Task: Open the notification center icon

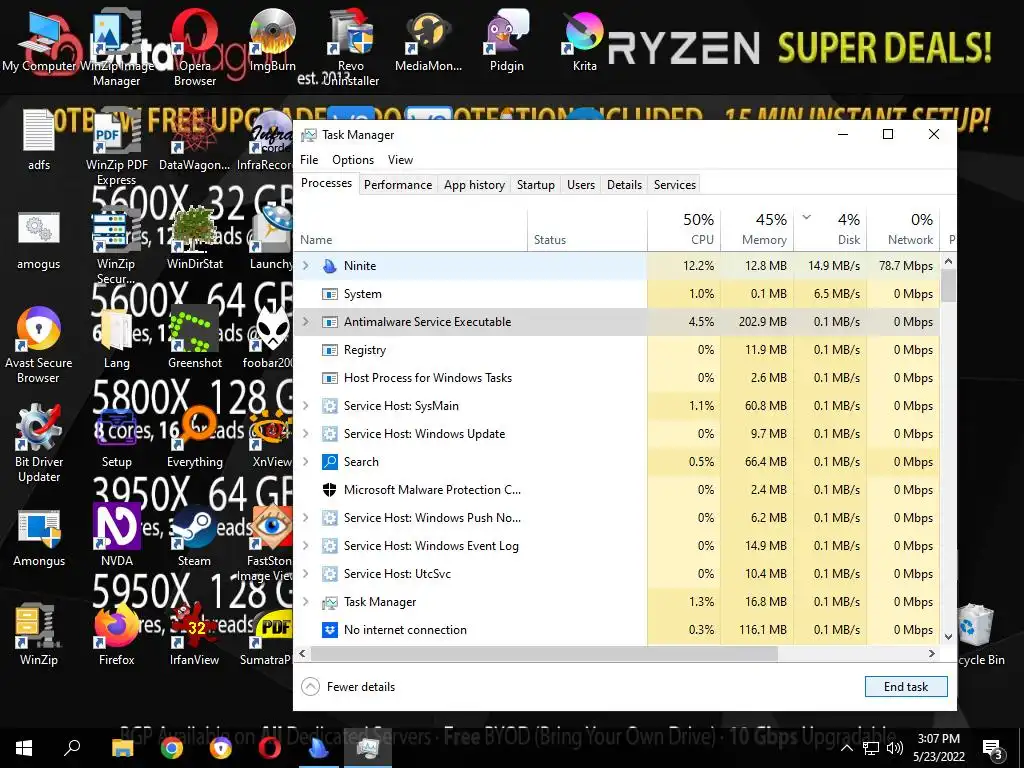Action: (993, 749)
